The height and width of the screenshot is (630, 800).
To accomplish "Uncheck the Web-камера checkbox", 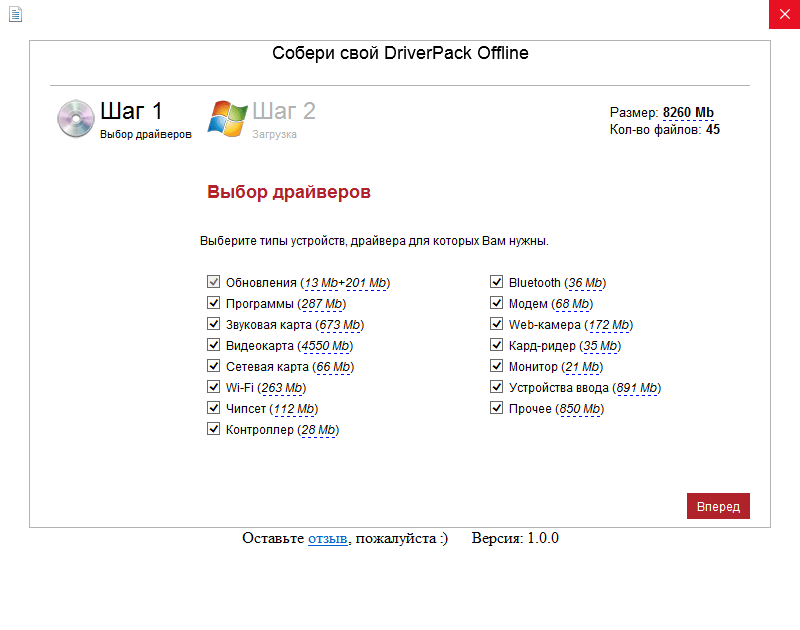I will 496,323.
